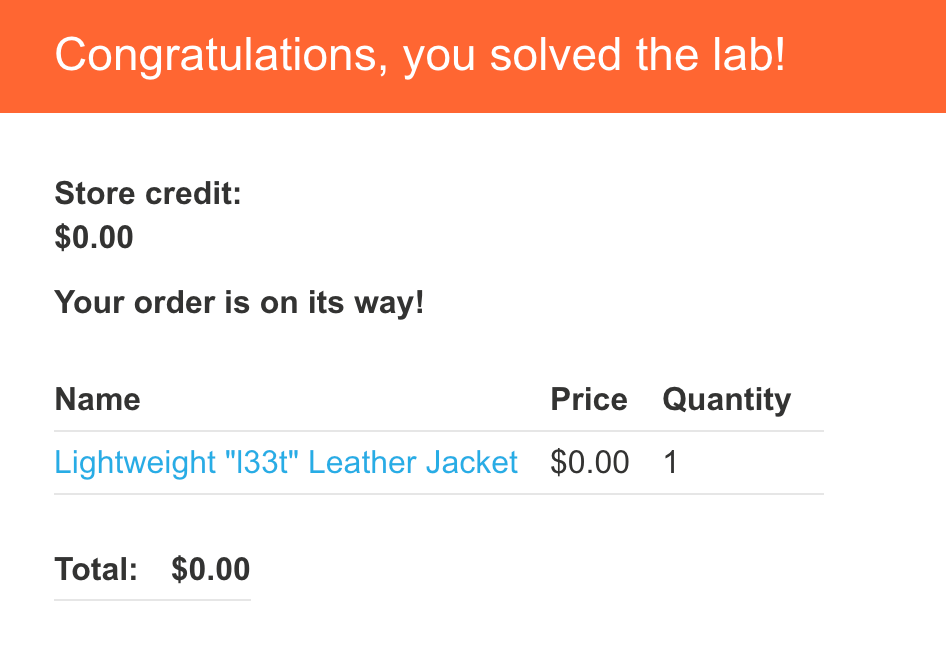Click the Name column header

97,400
